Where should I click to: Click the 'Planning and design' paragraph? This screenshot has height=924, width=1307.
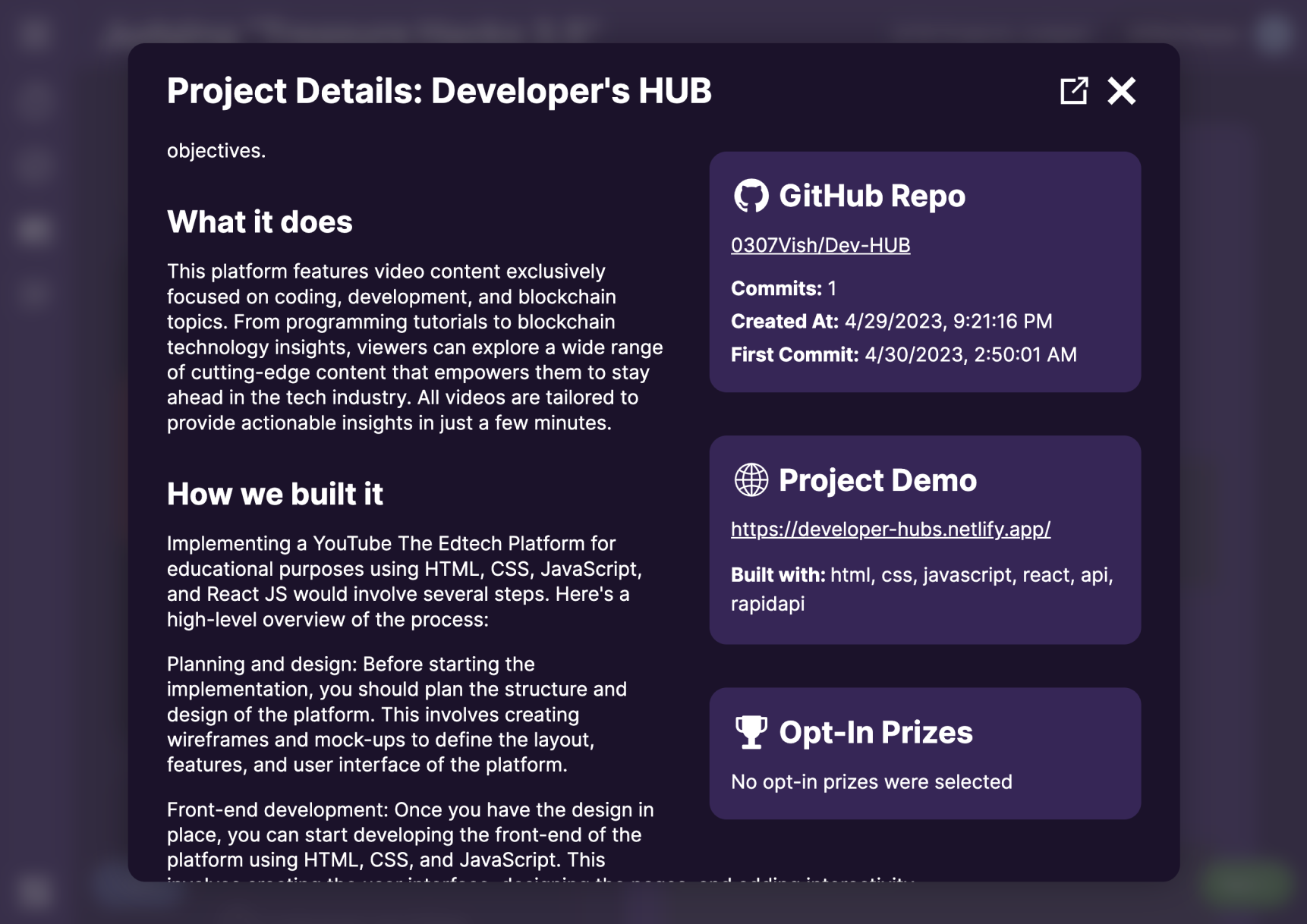[397, 714]
